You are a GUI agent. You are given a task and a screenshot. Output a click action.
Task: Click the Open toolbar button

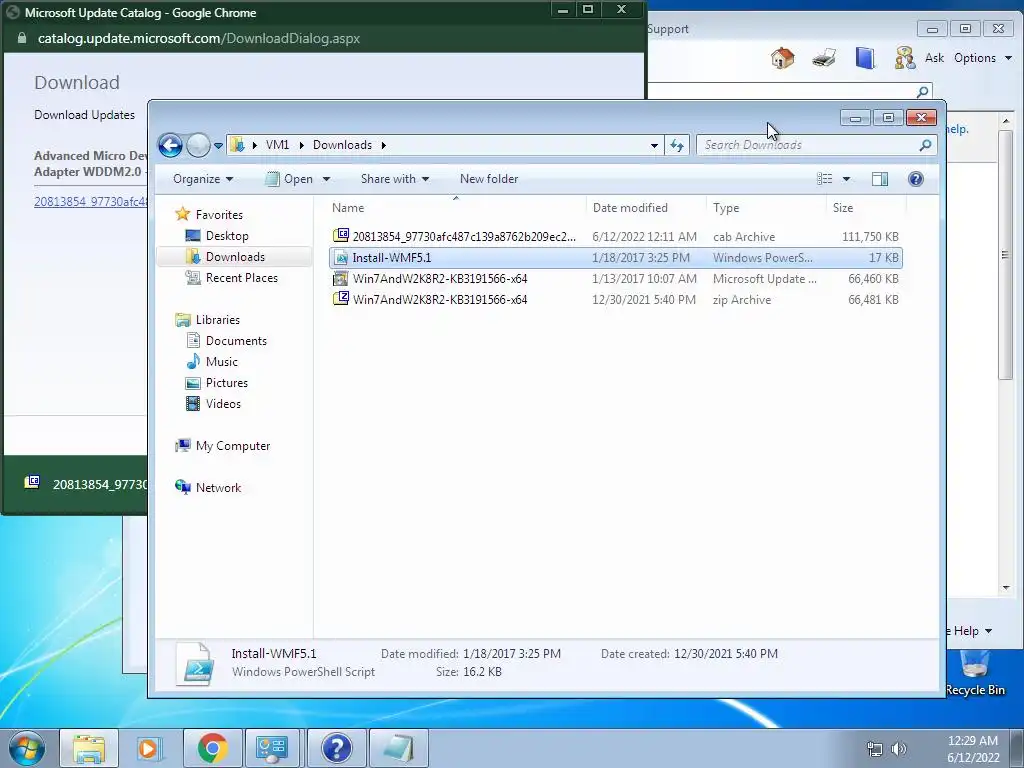290,179
